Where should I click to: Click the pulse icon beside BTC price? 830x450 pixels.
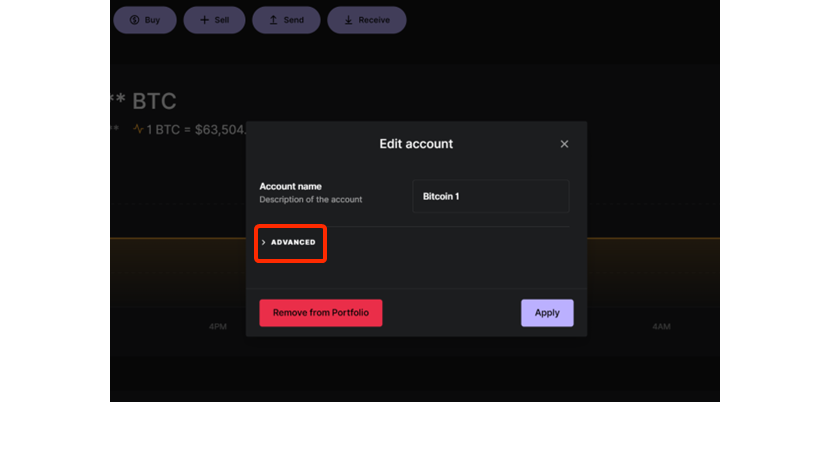point(138,129)
